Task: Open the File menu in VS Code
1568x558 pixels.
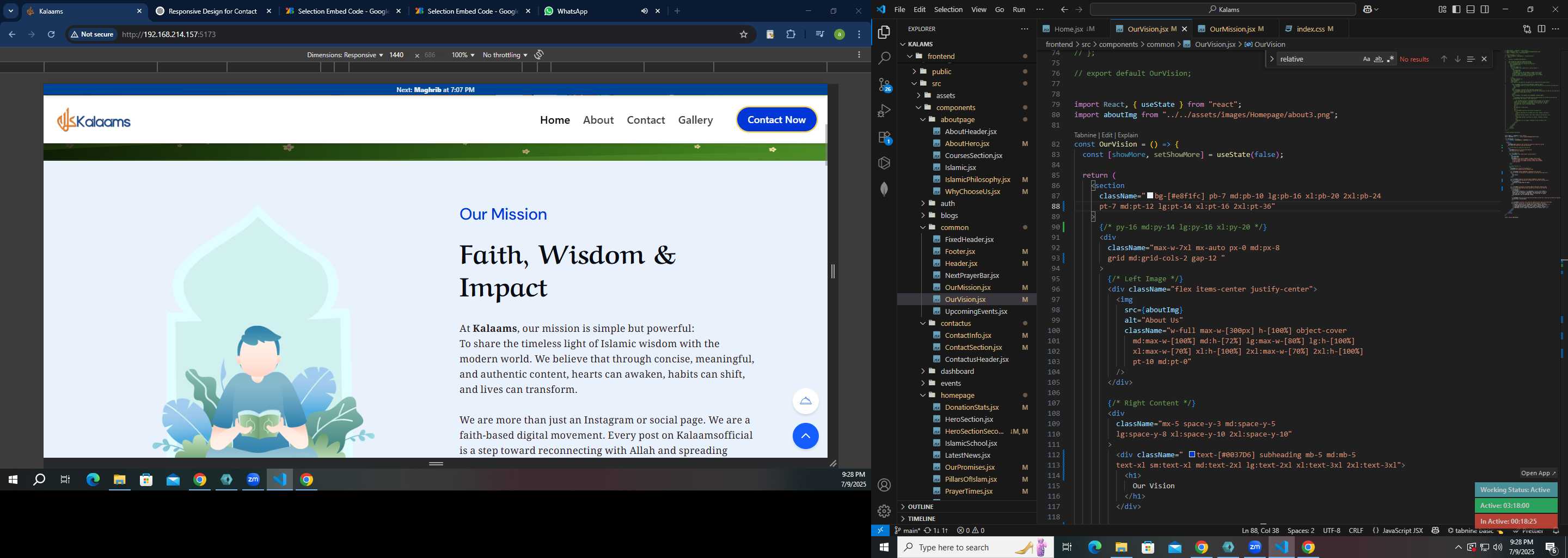Action: 899,10
